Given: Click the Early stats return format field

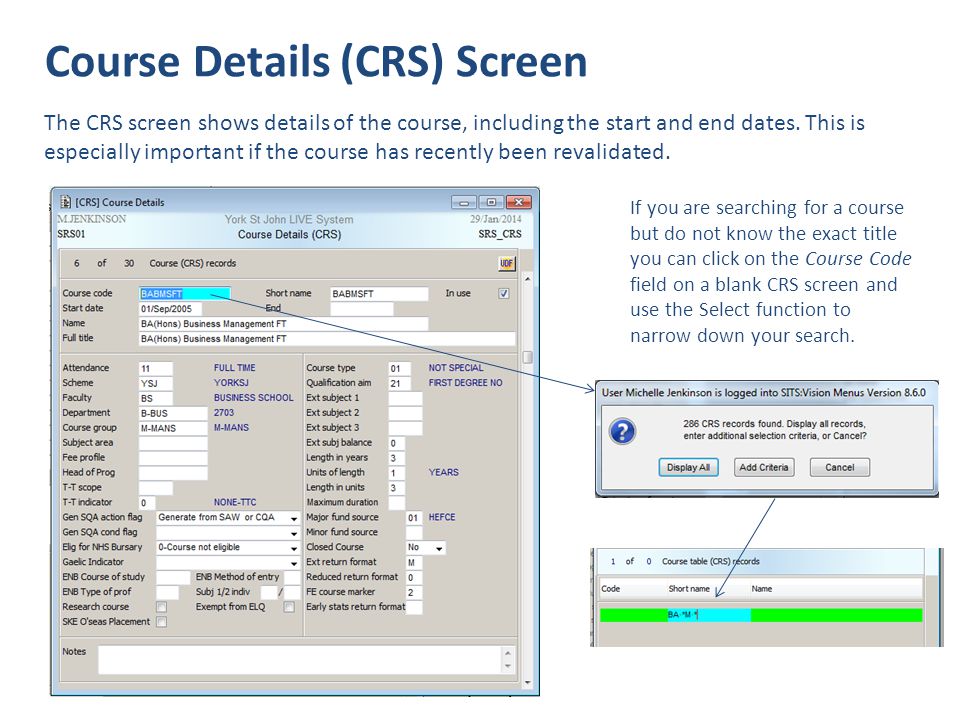Looking at the screenshot, I should (414, 607).
